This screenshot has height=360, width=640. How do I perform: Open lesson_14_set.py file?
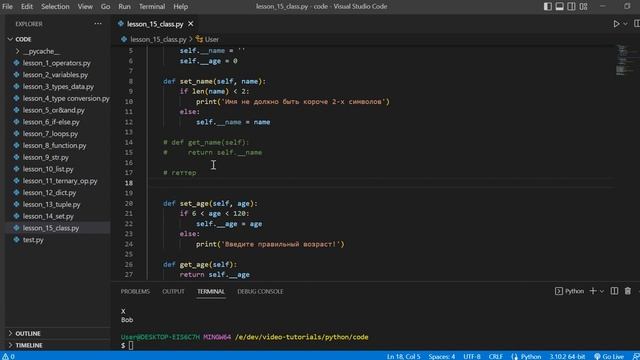48,216
